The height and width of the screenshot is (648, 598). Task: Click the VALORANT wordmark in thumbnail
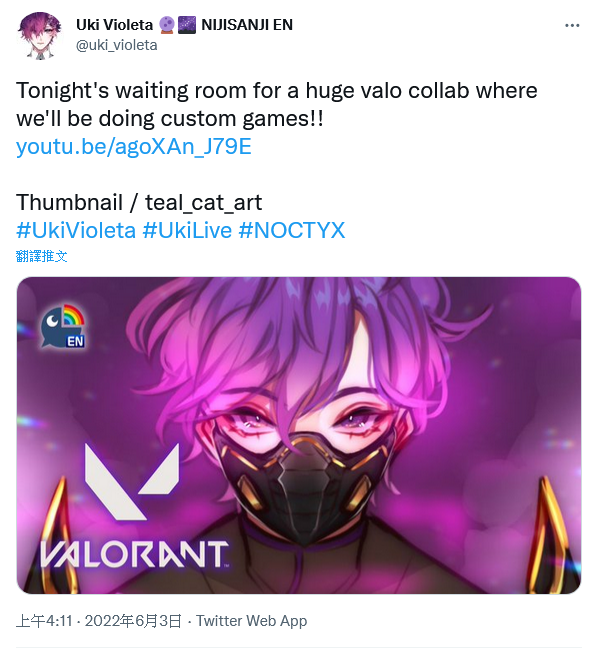pos(134,554)
